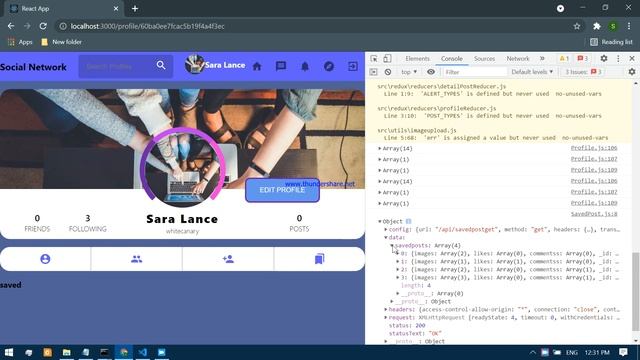Select the following add-person tab icon
Screen dimensions: 640x360
[x=228, y=259]
